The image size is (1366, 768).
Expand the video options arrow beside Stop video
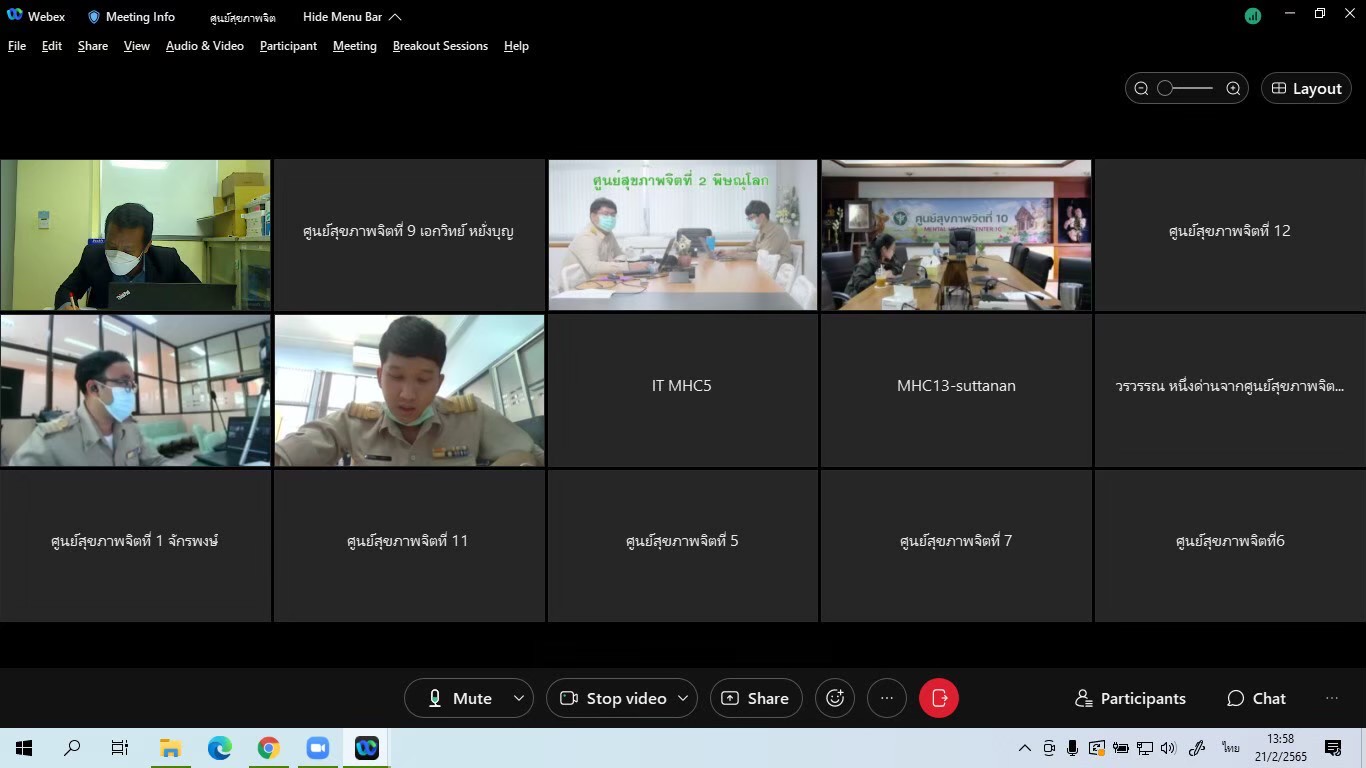[x=684, y=698]
